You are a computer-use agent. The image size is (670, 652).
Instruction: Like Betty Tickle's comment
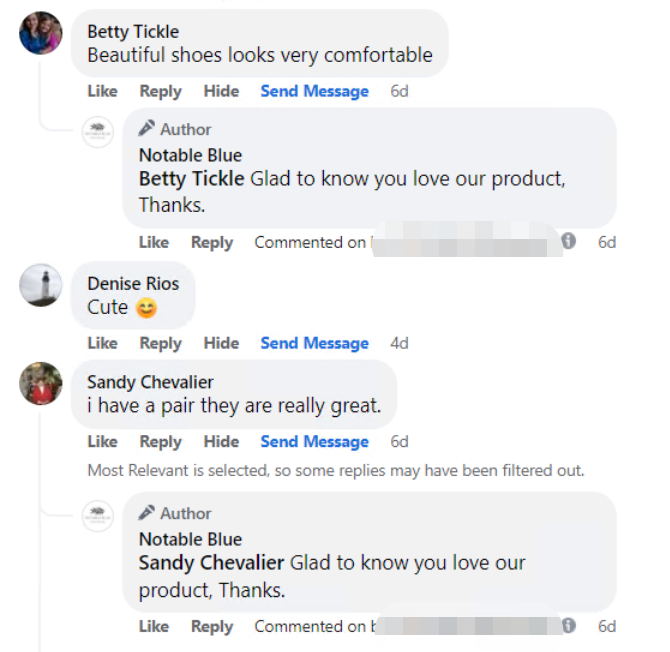[x=102, y=91]
